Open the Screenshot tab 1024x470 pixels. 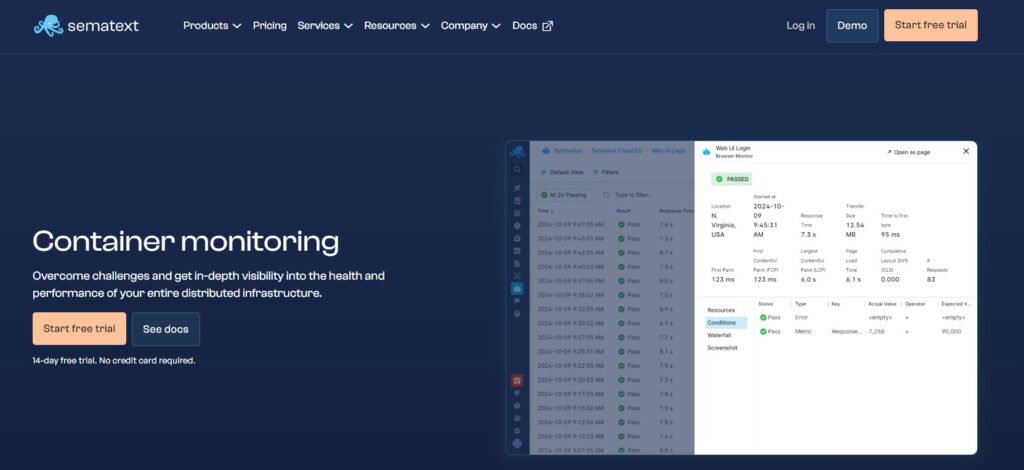point(722,348)
